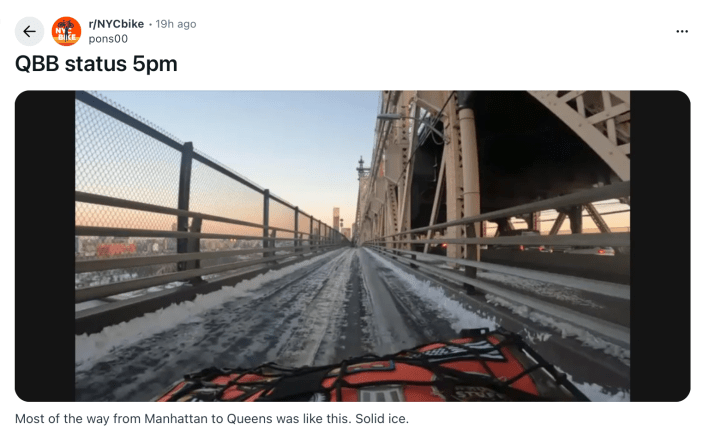Click the left black letterbox bar of video

click(45, 246)
